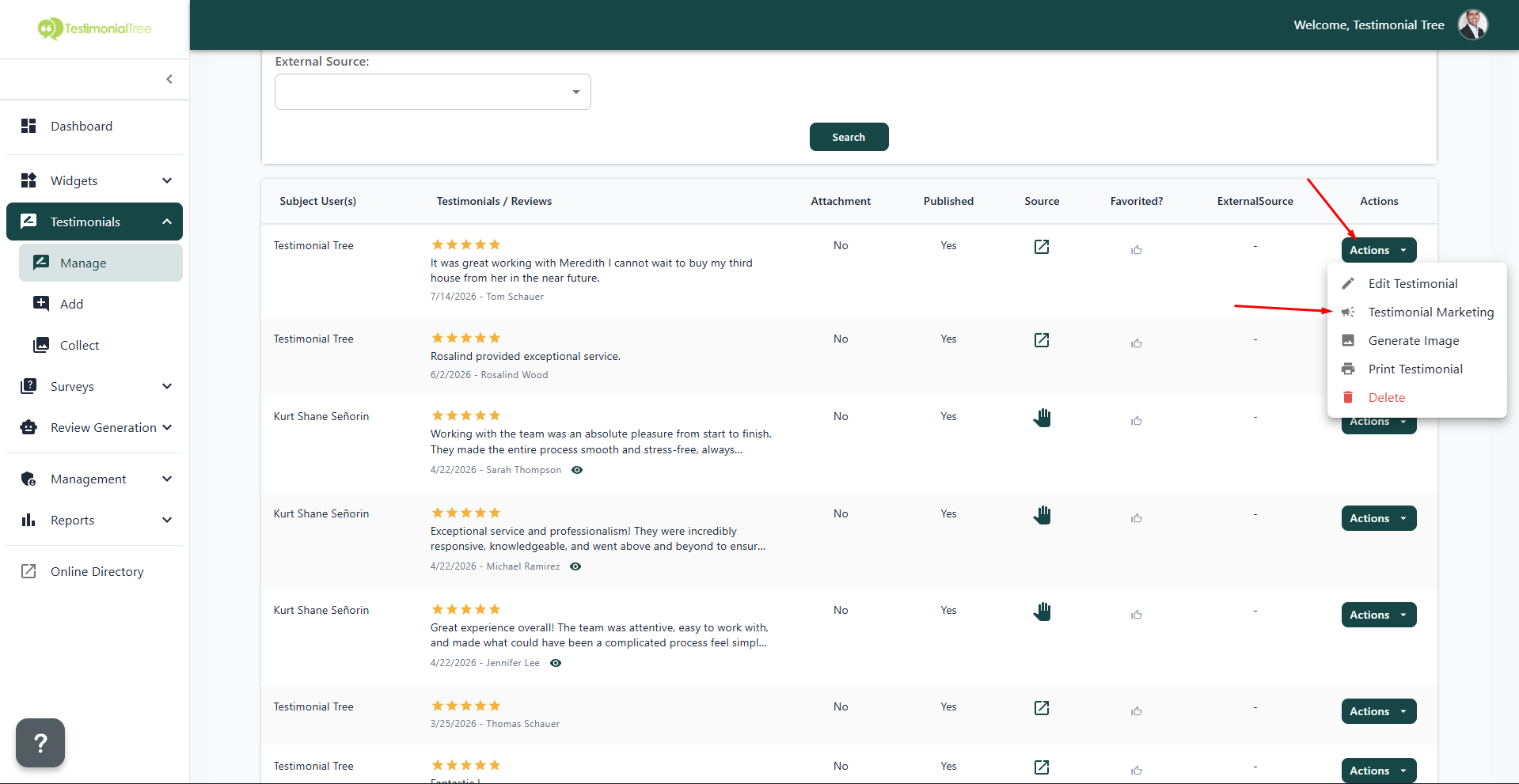Screen dimensions: 1519x784
Task: Open Actions dropdown for Michael Ramirez's testimonial
Action: [1379, 518]
